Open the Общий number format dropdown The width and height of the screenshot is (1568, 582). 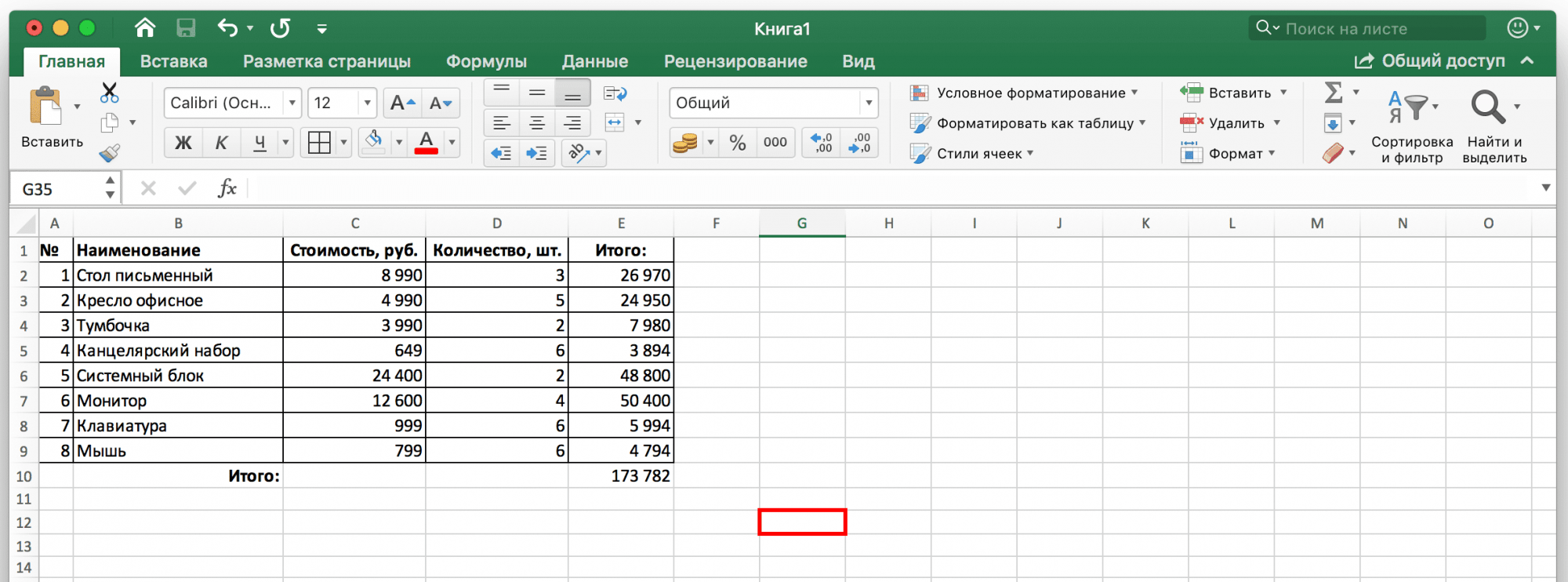click(869, 103)
